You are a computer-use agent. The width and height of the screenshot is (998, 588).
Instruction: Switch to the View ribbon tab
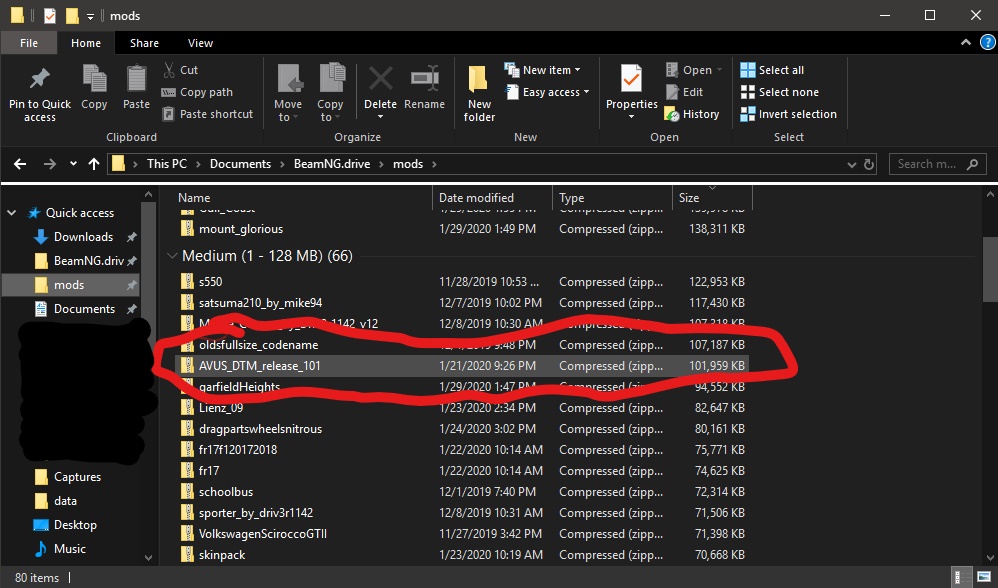point(200,43)
